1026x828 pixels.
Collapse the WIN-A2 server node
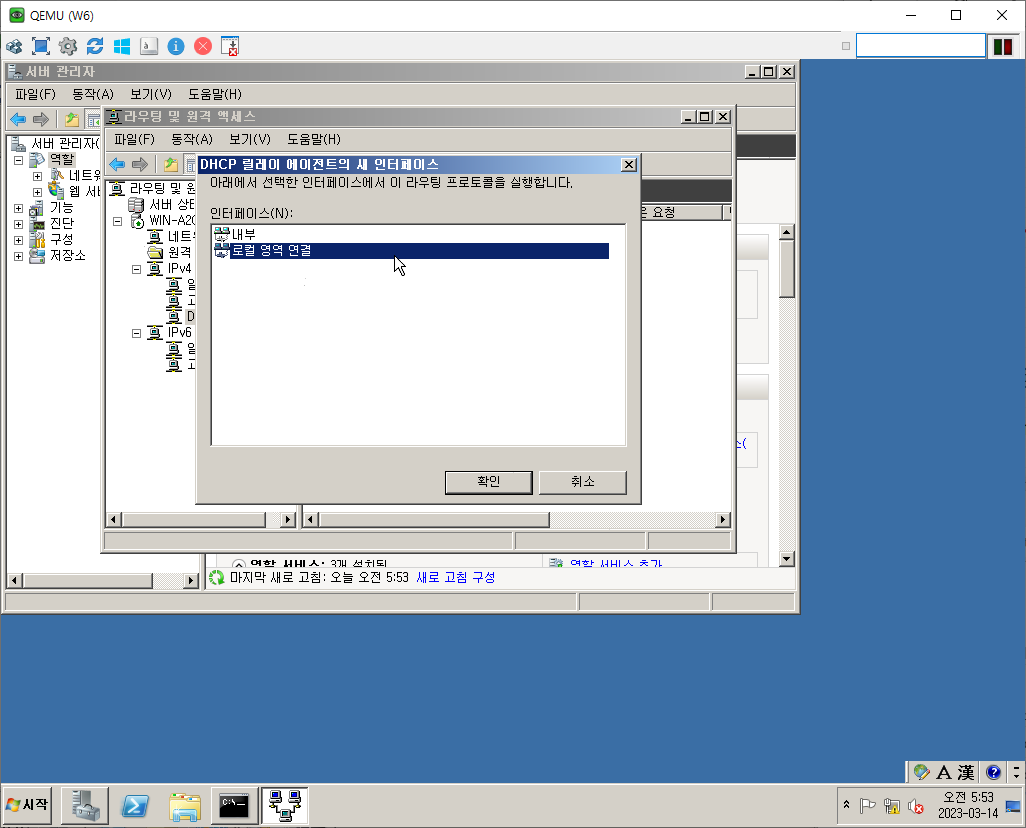click(118, 221)
